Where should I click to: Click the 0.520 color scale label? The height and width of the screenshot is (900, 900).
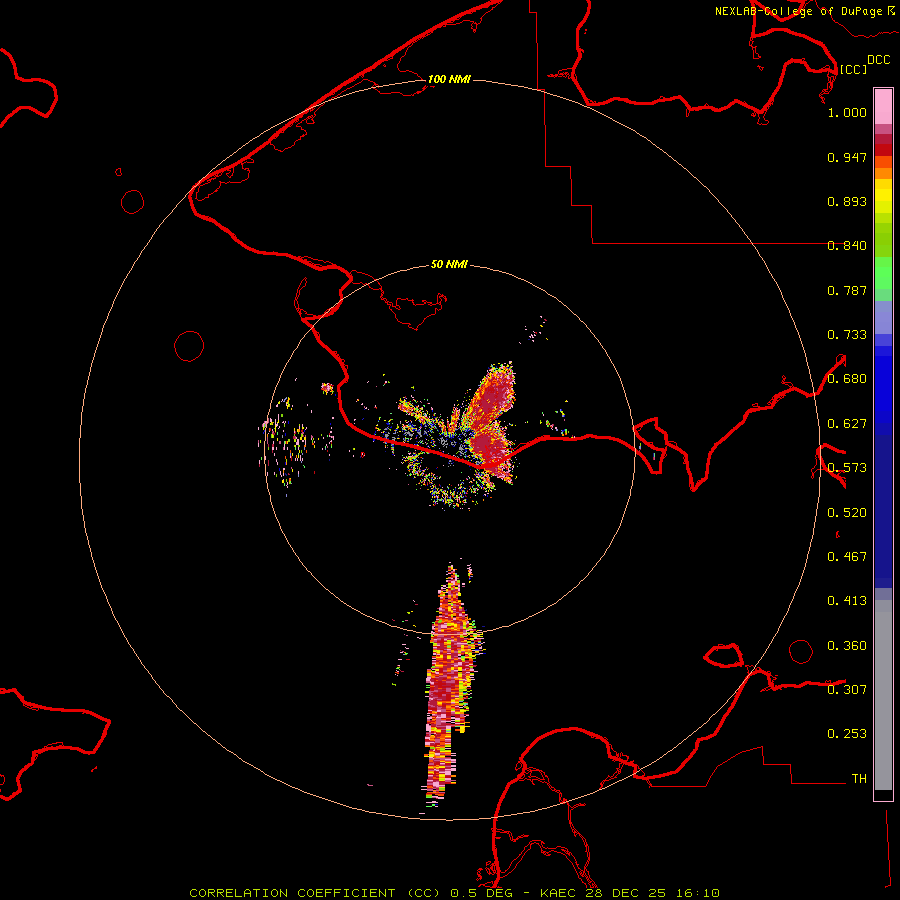pos(847,513)
